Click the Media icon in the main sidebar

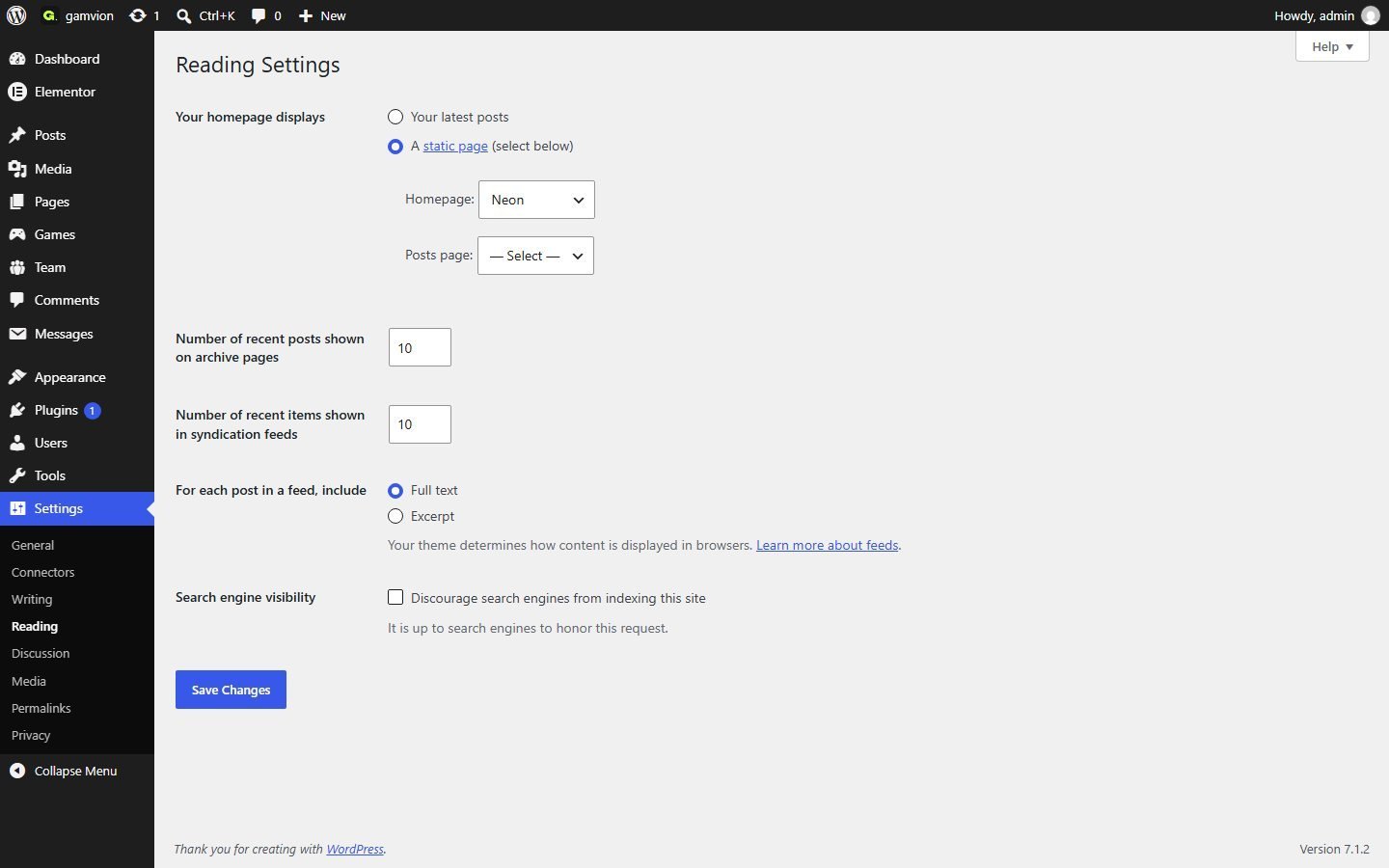click(17, 169)
